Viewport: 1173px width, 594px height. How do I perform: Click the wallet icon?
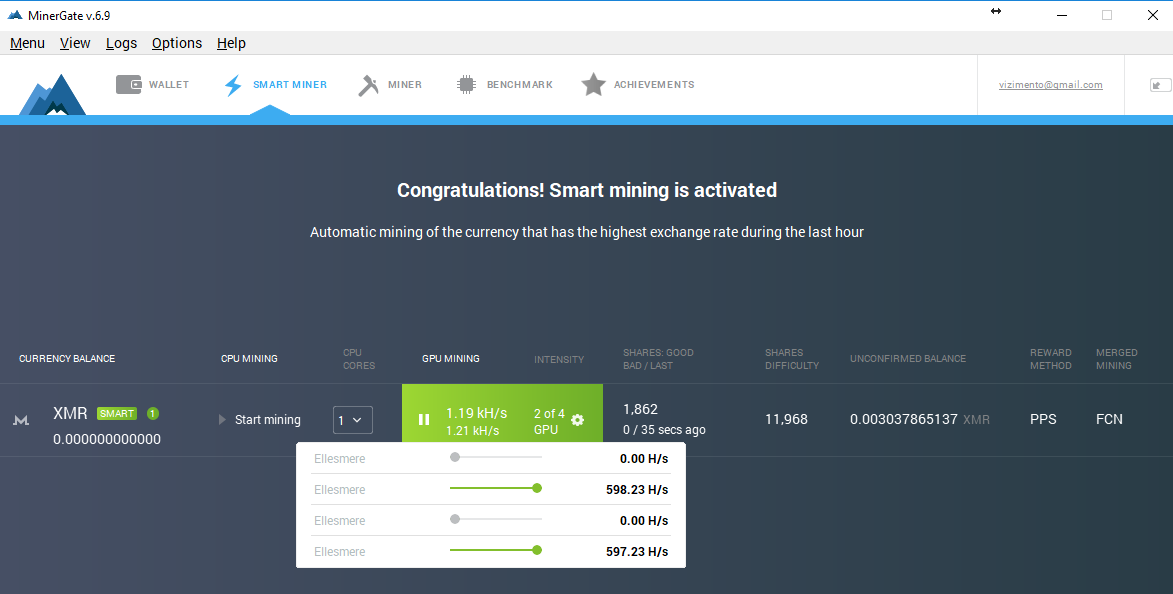(129, 85)
